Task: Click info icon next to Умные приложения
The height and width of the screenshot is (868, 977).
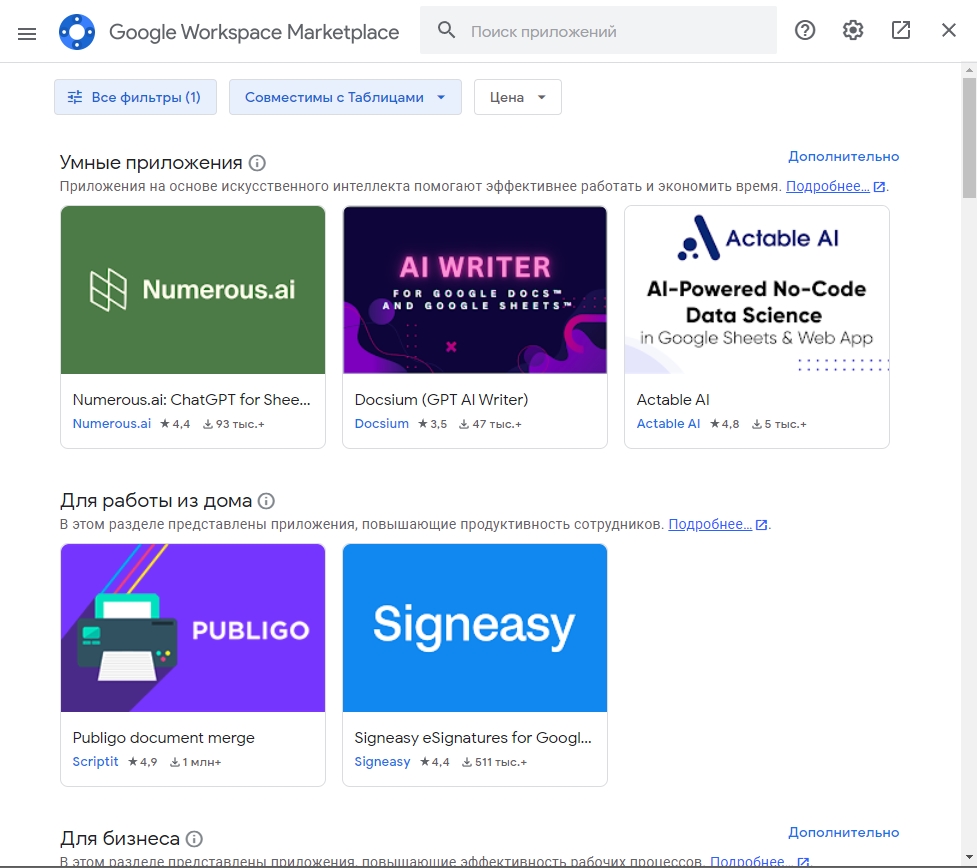Action: click(x=257, y=163)
